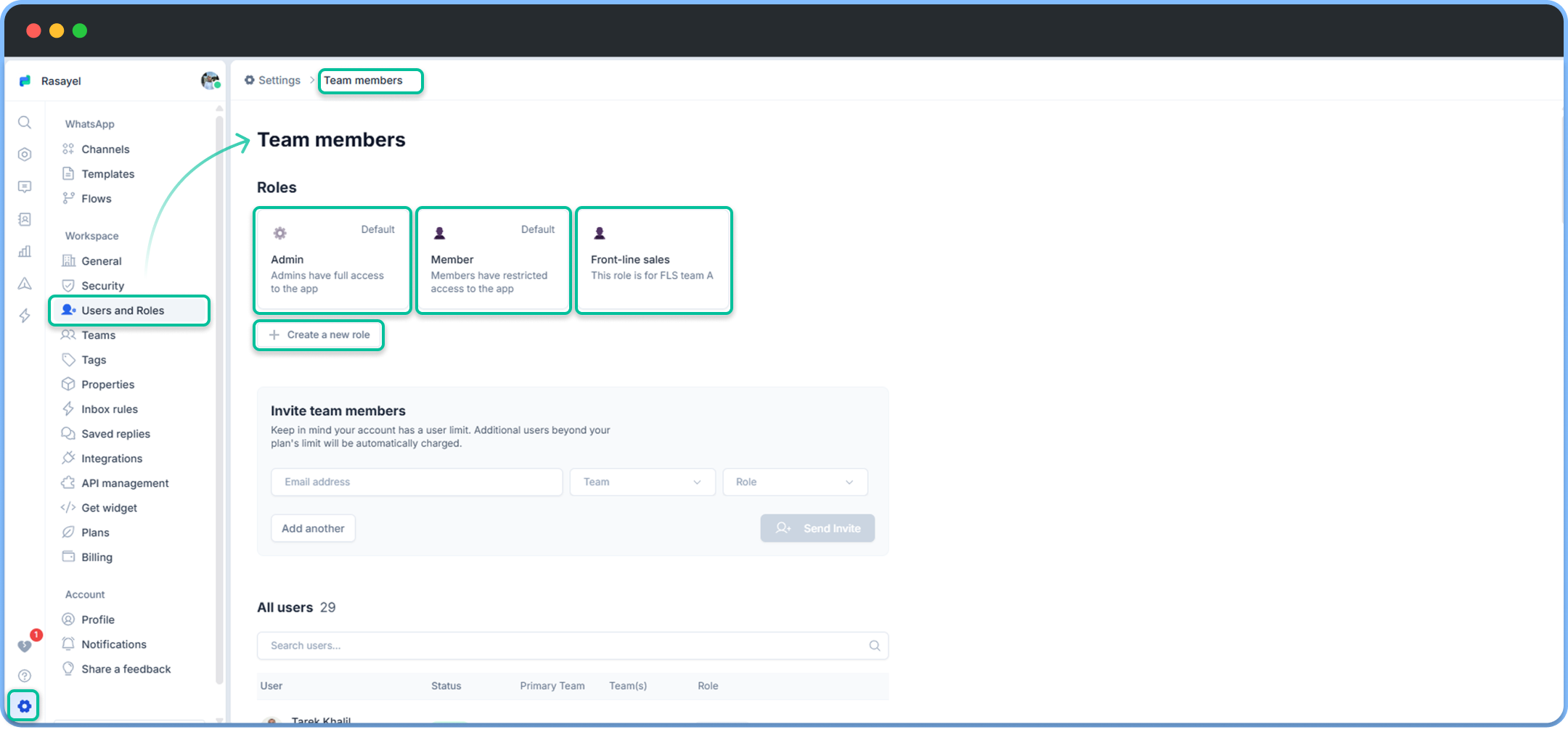Click the Channels icon in sidebar
The image size is (1568, 735).
[68, 149]
